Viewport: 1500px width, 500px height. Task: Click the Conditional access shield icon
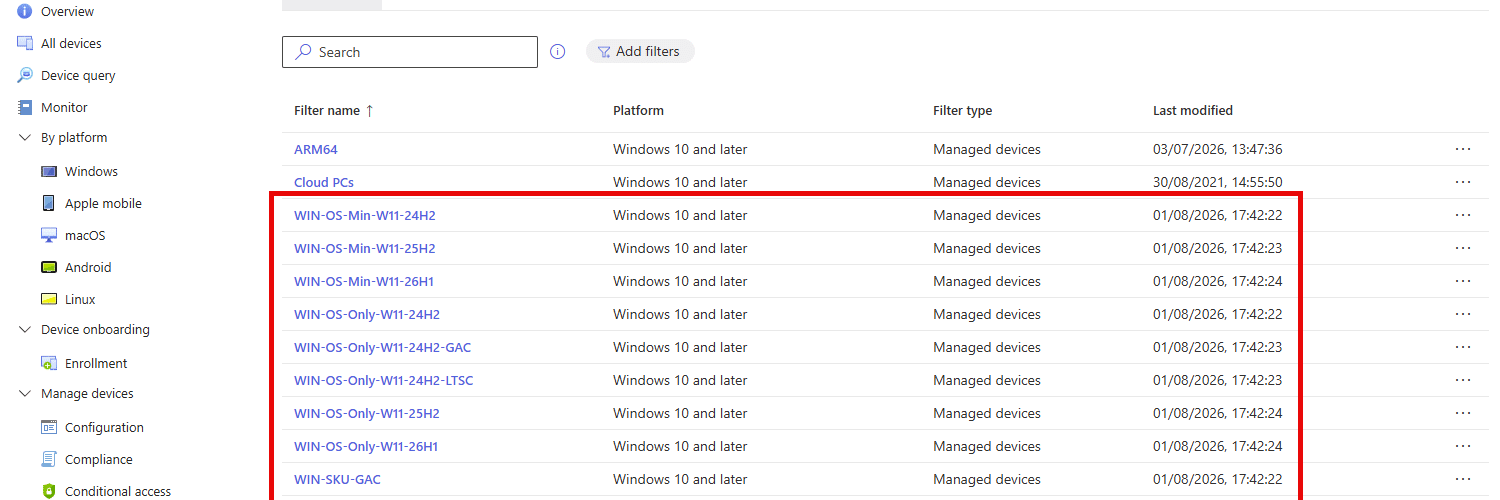pyautogui.click(x=49, y=491)
